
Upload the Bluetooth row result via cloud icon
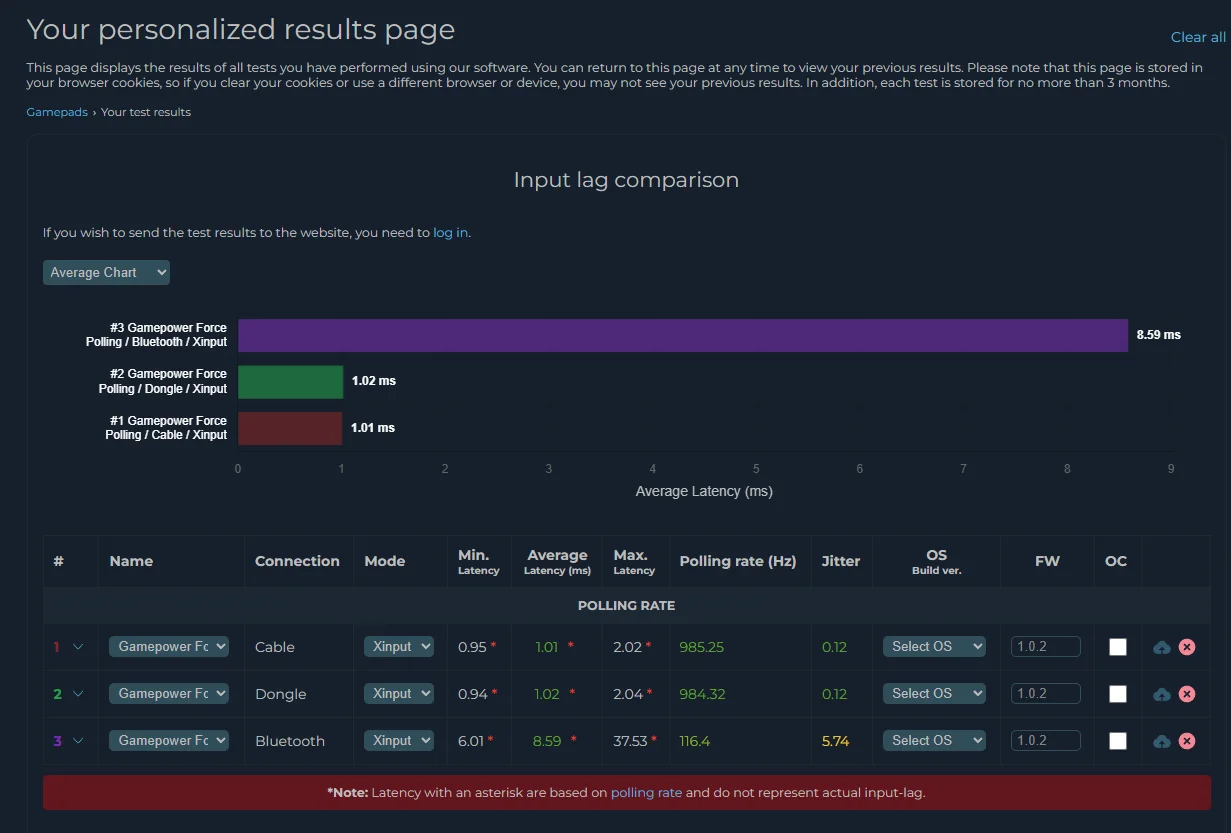pyautogui.click(x=1161, y=741)
